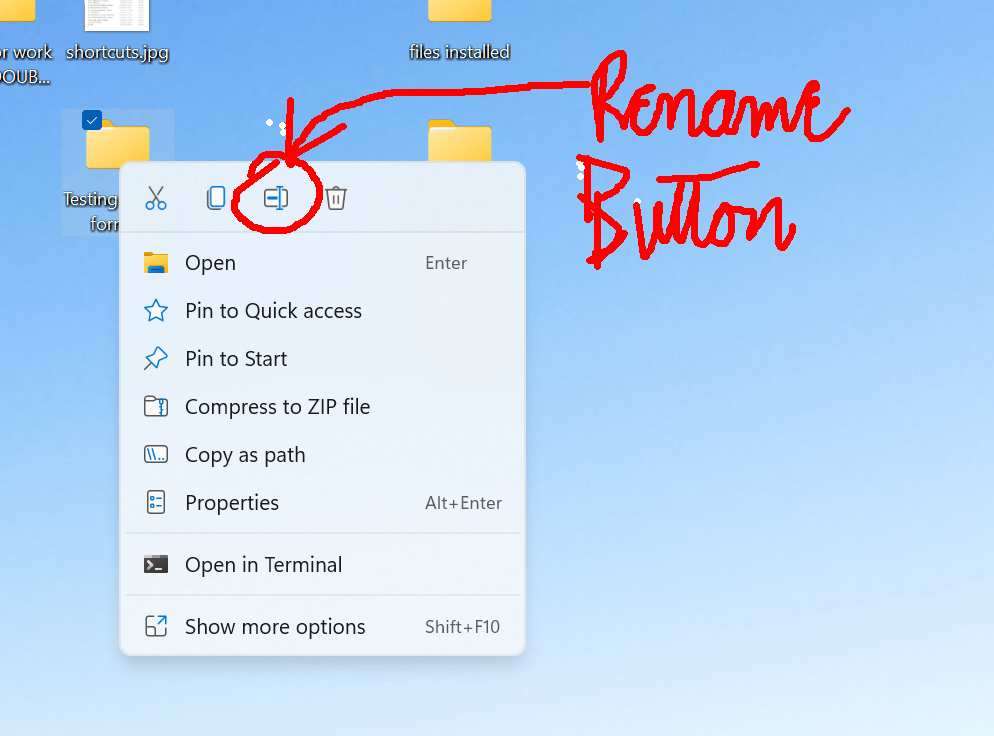
Task: Select the shortcuts.jpg file on desktop
Action: (x=117, y=32)
